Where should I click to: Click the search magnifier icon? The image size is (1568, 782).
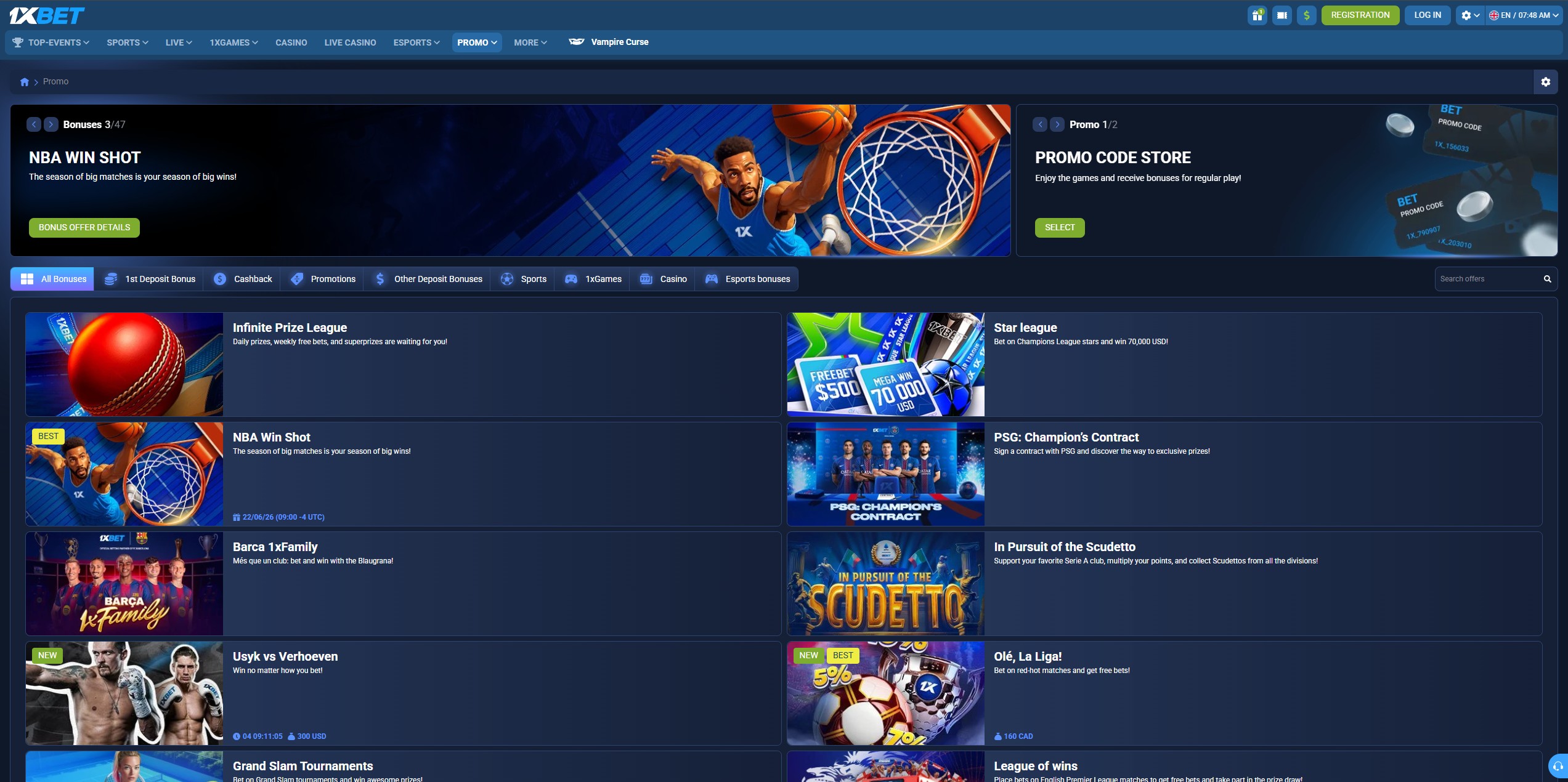(1547, 279)
